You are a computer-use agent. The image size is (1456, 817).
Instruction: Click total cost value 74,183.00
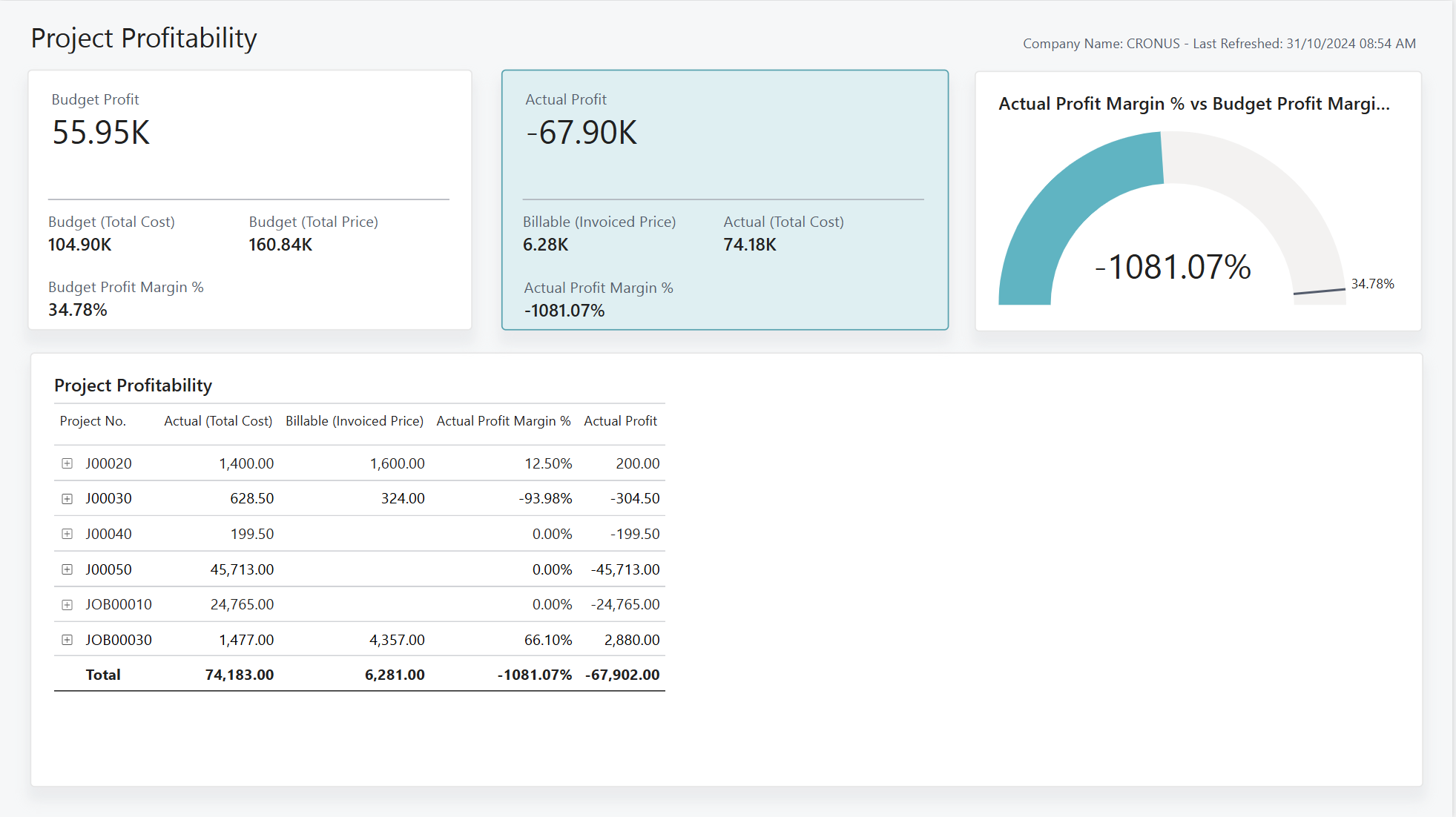pos(240,675)
